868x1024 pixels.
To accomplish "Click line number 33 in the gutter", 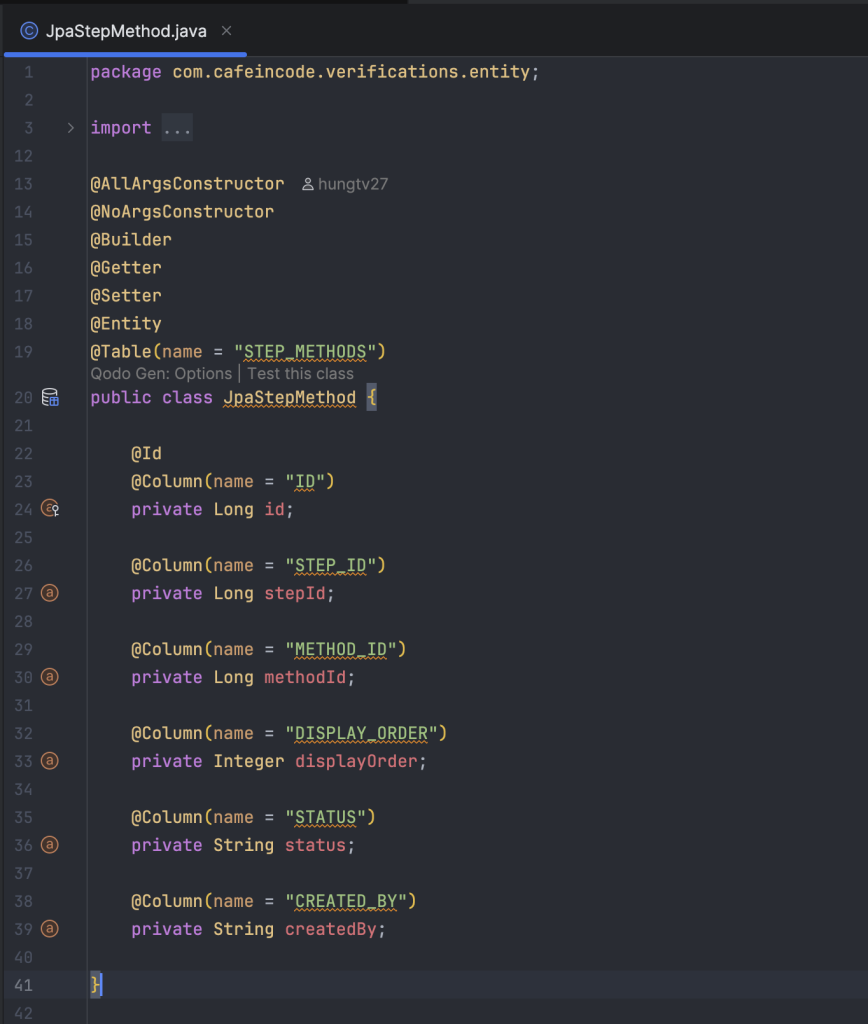I will point(24,761).
